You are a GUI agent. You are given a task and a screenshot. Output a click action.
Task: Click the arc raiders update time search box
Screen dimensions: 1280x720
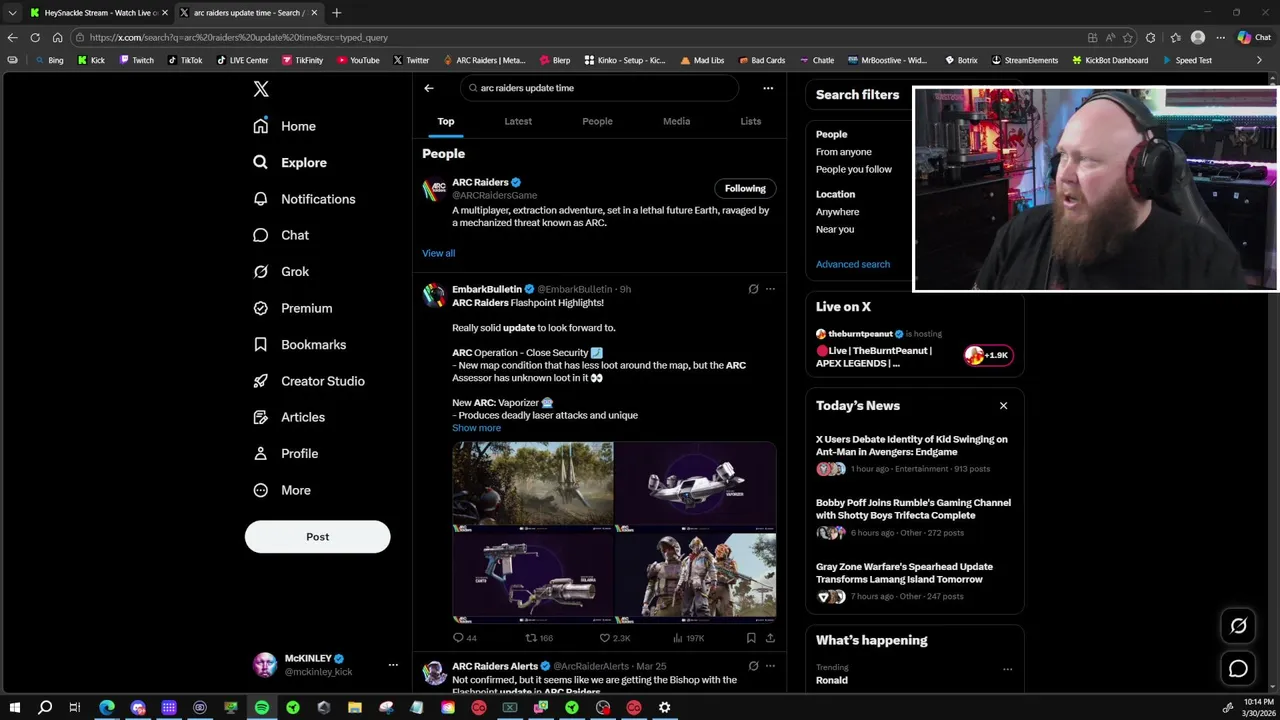pos(600,88)
